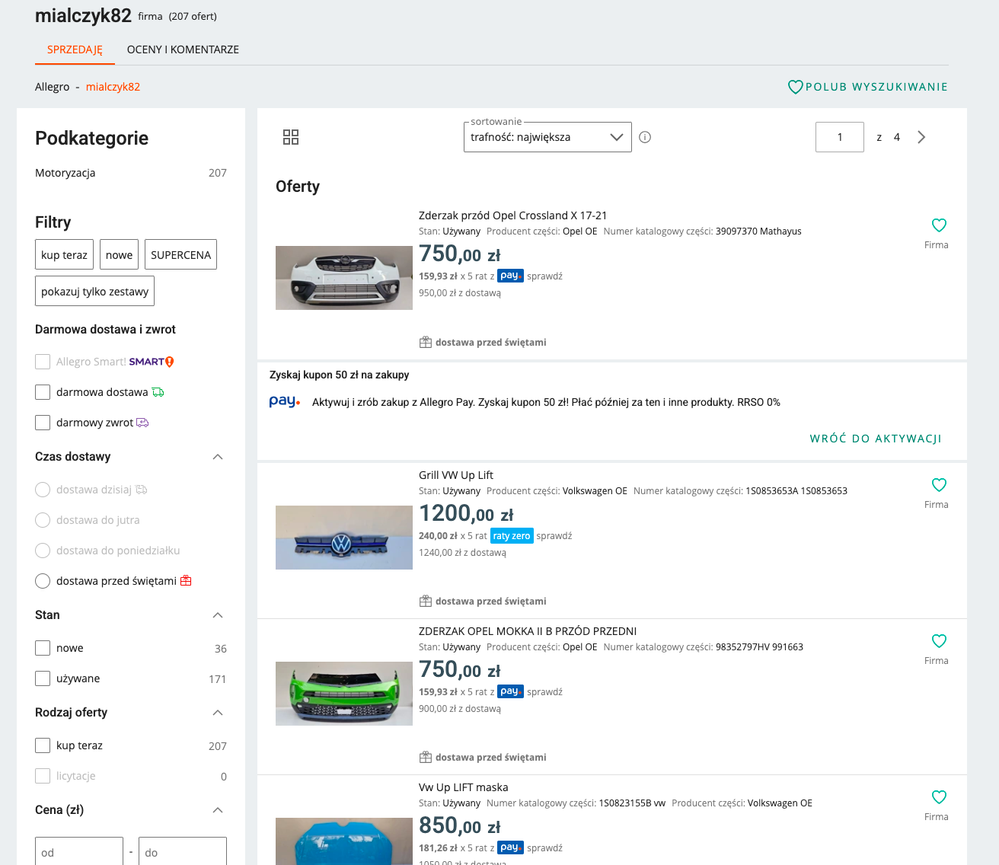Image resolution: width=999 pixels, height=865 pixels.
Task: Click gift icon under Opel Mokka offer
Action: (x=425, y=757)
